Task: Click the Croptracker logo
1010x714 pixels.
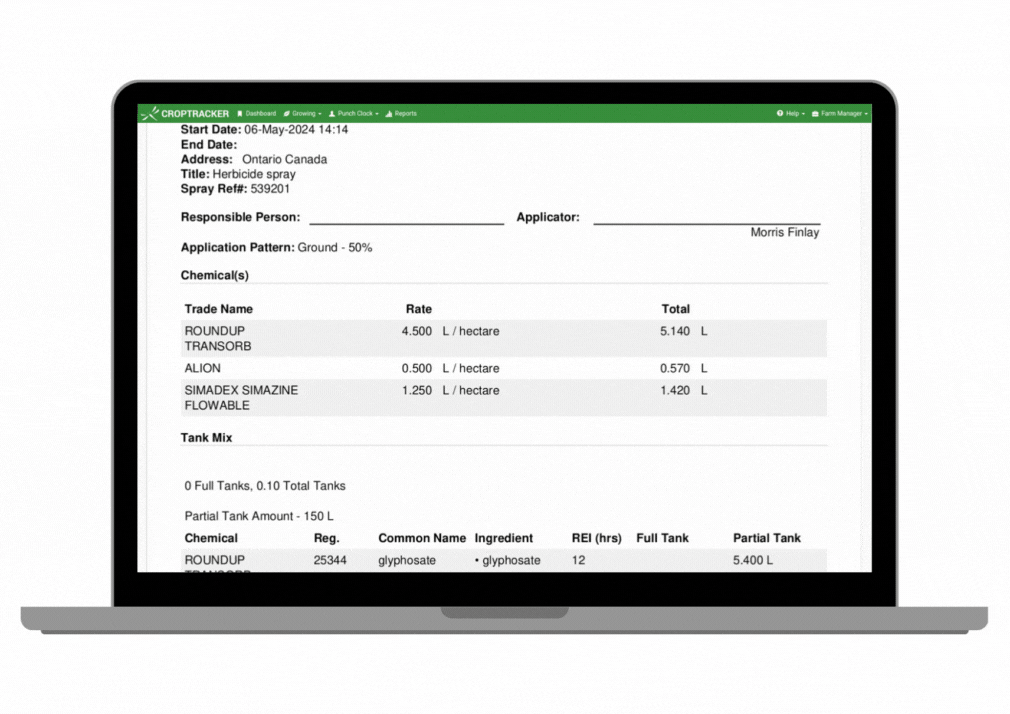Action: click(x=186, y=113)
